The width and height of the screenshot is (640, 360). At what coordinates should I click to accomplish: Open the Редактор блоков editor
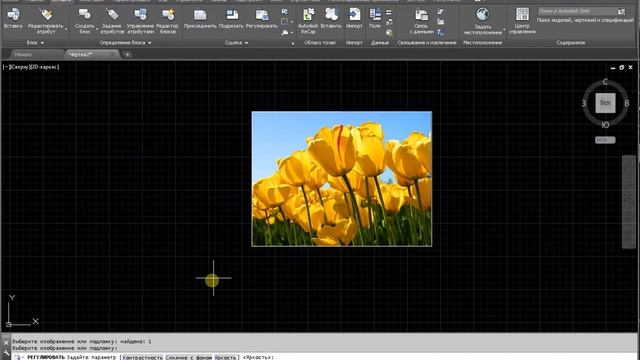pyautogui.click(x=167, y=21)
